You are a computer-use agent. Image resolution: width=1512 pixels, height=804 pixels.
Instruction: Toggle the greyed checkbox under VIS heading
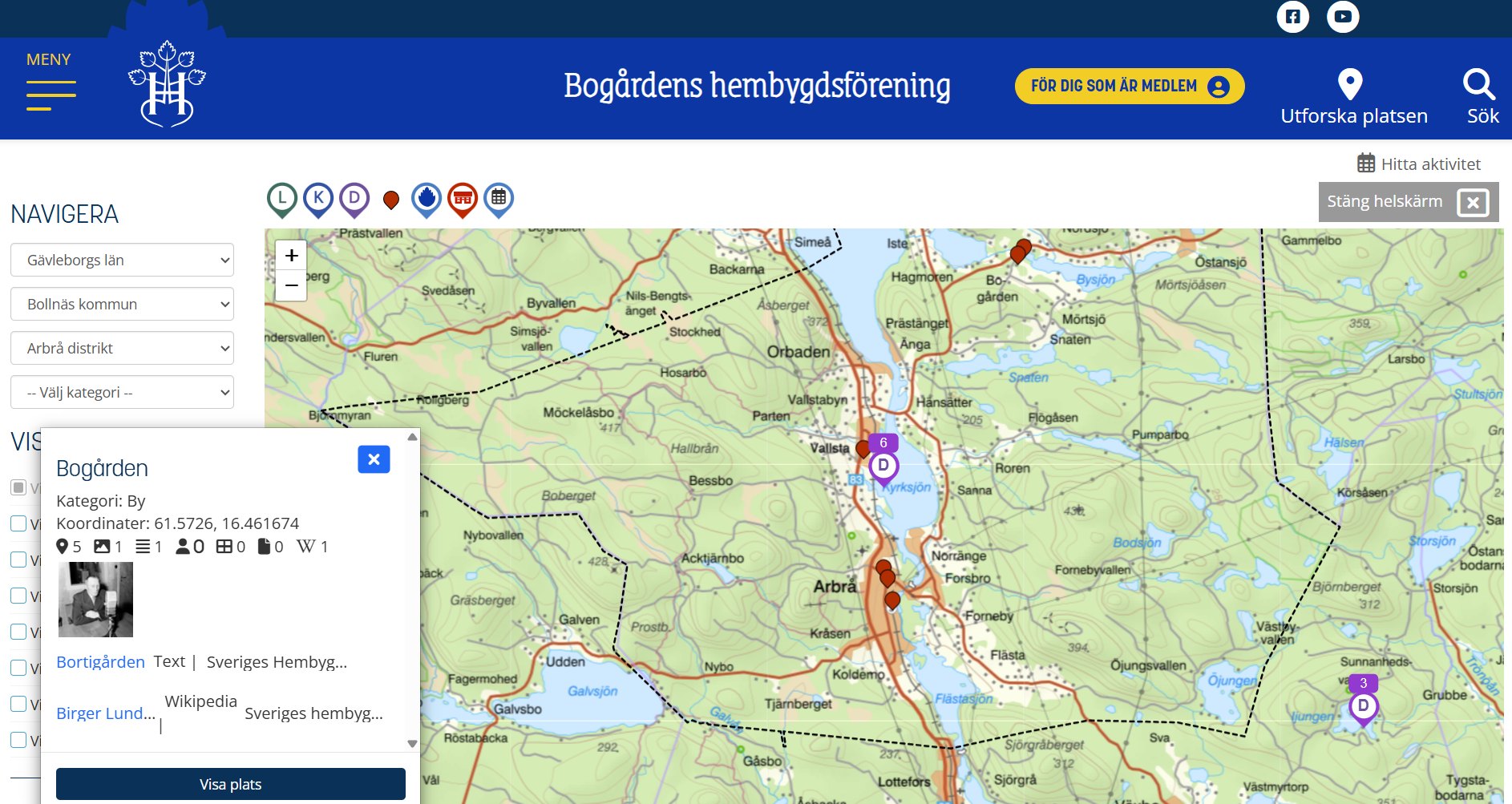tap(18, 487)
